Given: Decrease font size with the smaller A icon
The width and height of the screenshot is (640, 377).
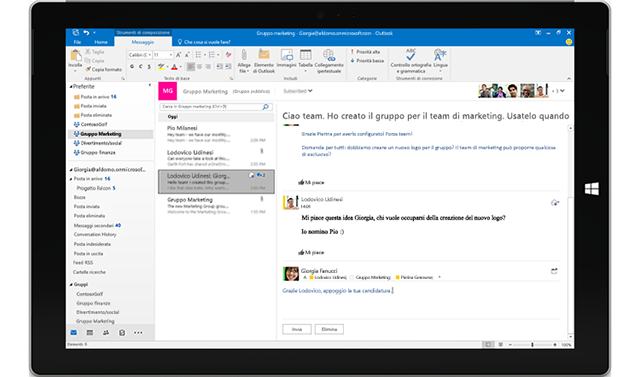Looking at the screenshot, I should click(x=187, y=55).
